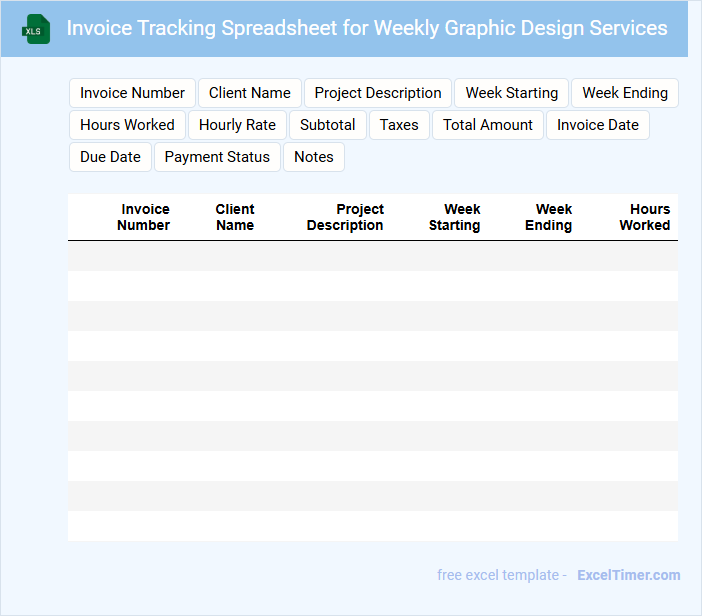
Task: Choose the Project Description tag
Action: point(378,93)
